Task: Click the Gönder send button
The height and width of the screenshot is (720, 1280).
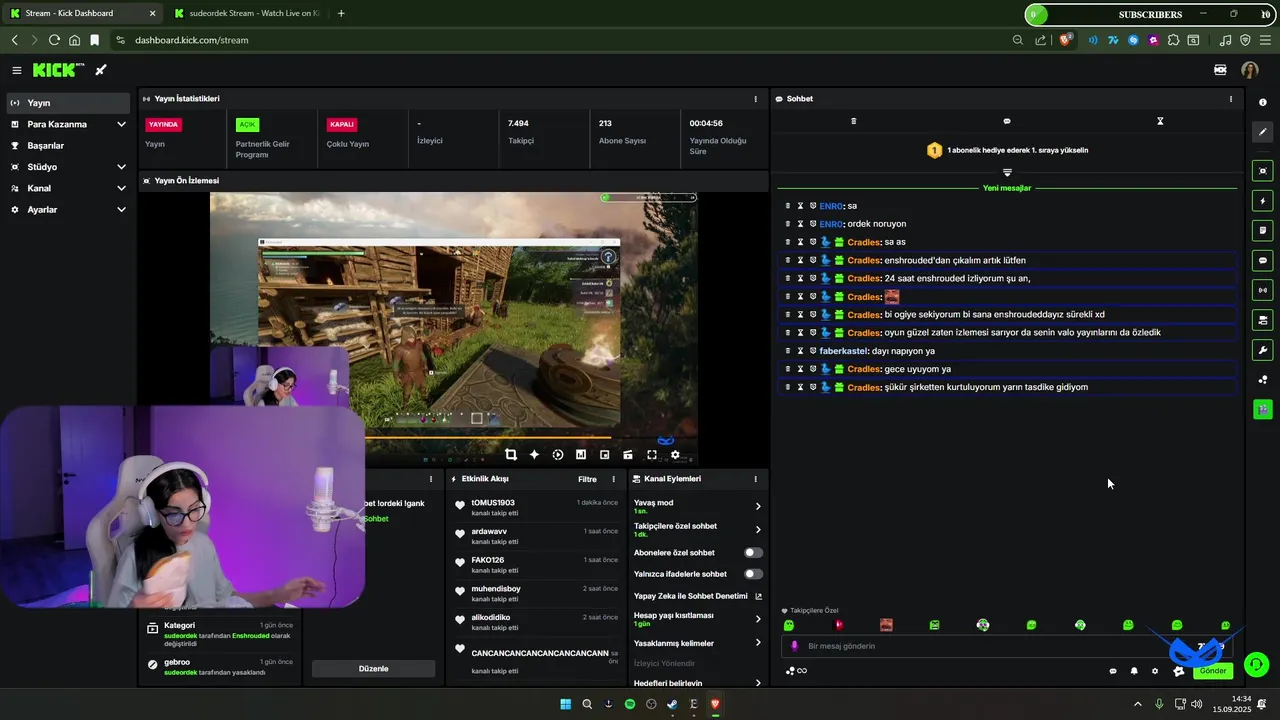Action: tap(1212, 671)
